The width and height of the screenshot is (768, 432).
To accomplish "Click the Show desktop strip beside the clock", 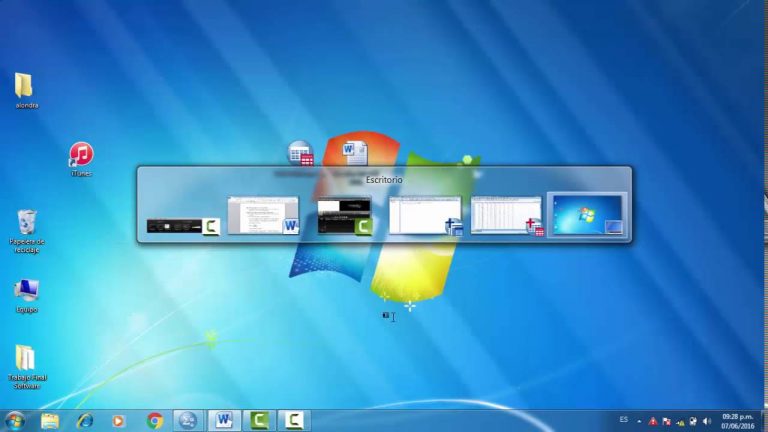I will coord(764,421).
